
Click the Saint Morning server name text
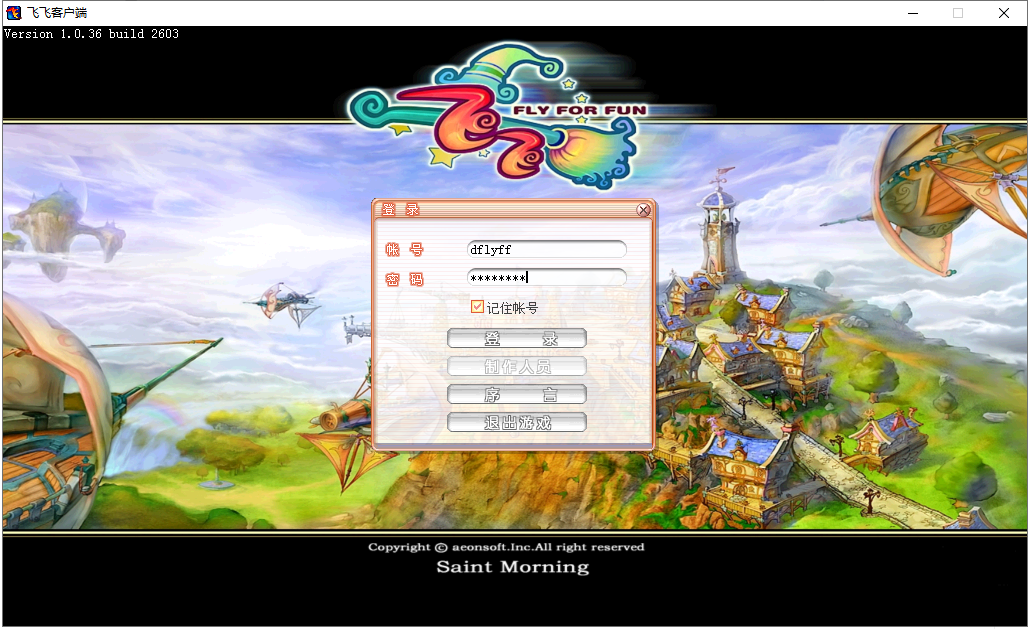(x=512, y=567)
